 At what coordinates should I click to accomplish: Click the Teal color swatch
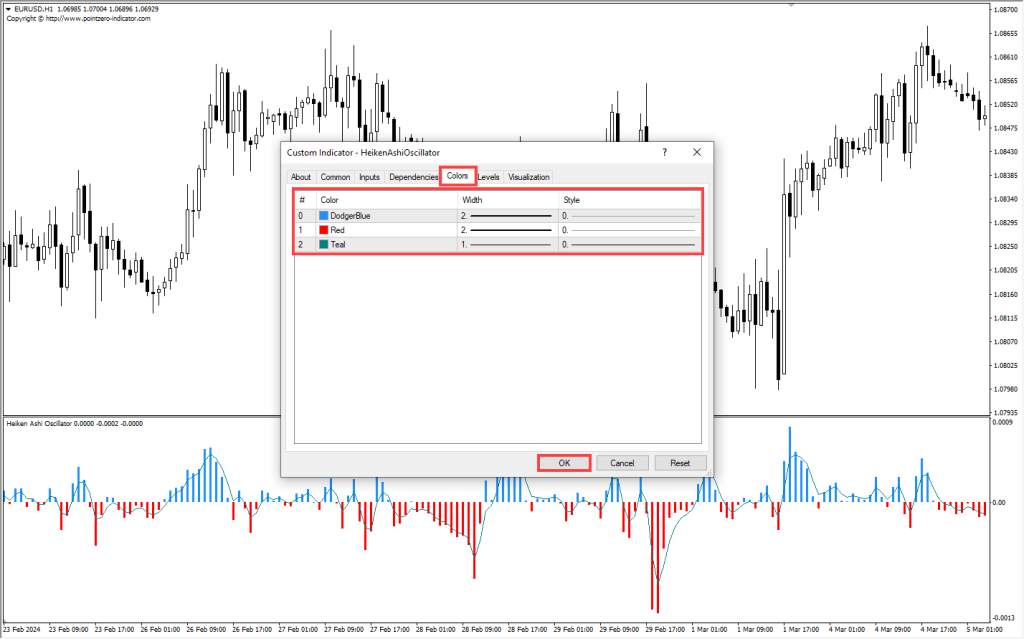click(x=324, y=244)
